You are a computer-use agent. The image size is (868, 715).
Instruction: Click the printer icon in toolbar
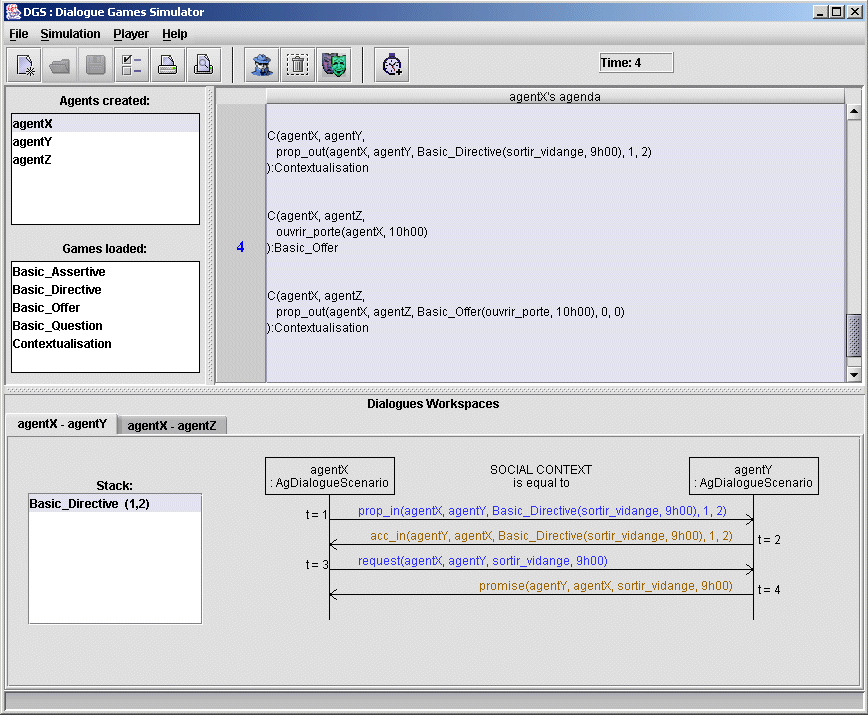[x=167, y=65]
